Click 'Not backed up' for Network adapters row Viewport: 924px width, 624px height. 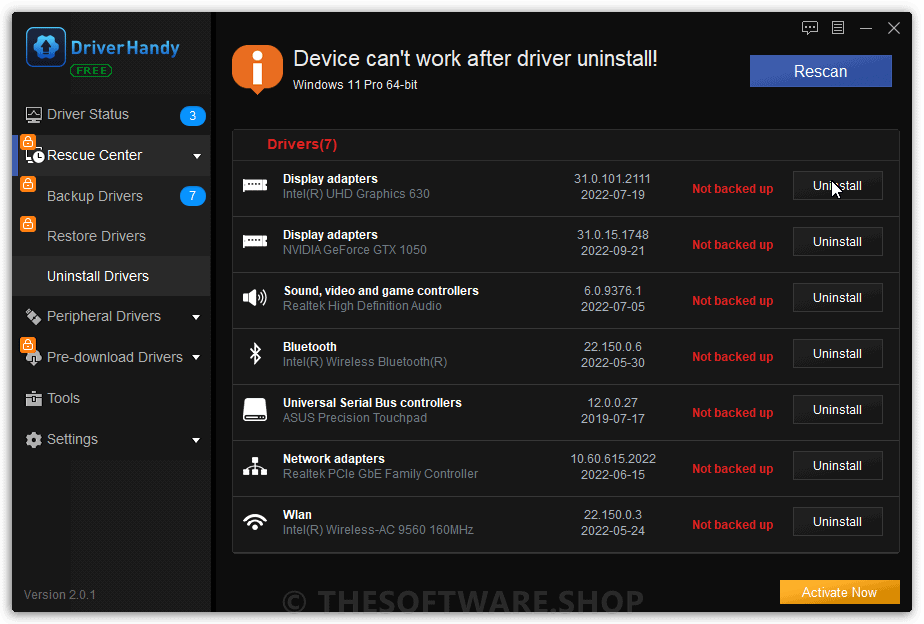tap(732, 468)
